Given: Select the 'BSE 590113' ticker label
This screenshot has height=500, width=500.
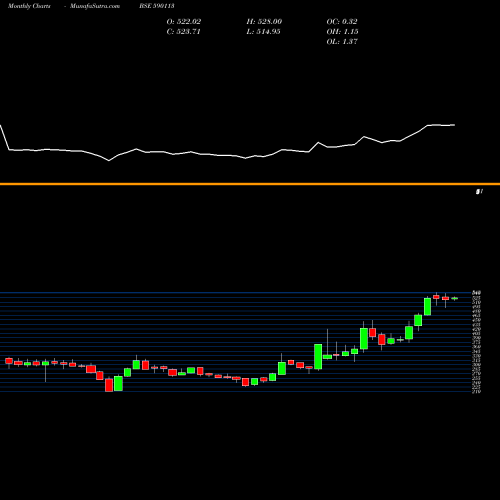Looking at the screenshot, I should [x=157, y=6].
